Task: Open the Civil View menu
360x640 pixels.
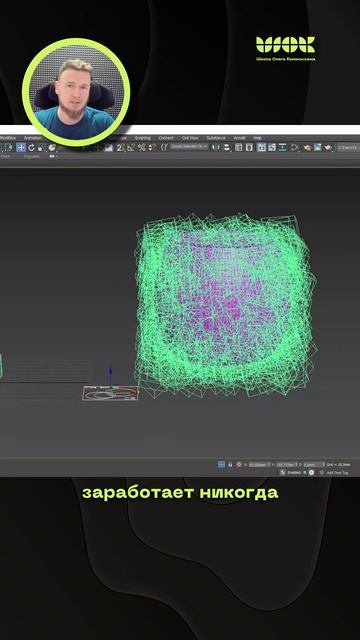Action: coord(190,138)
